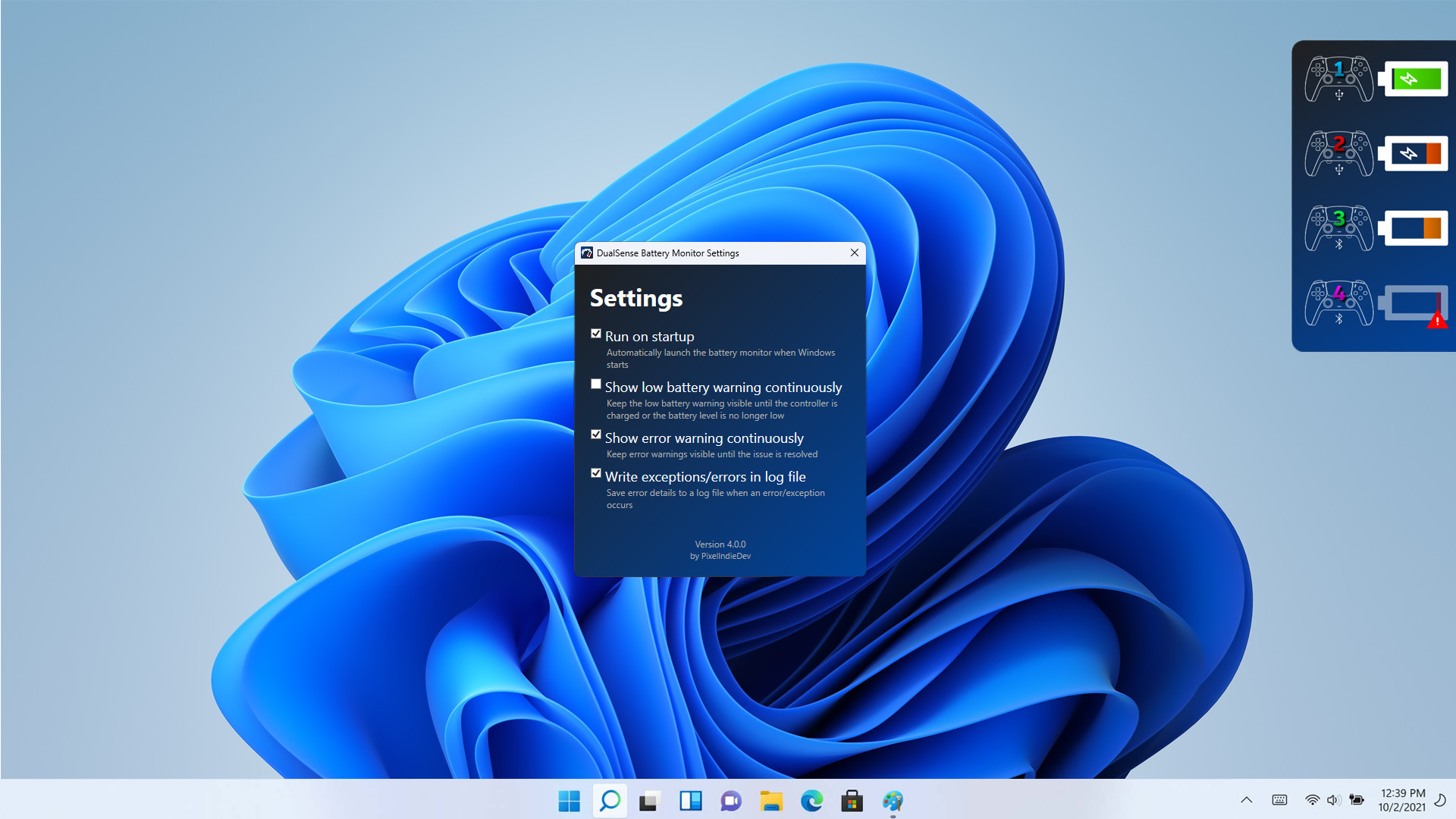Open File Explorer from the taskbar

coord(771,801)
